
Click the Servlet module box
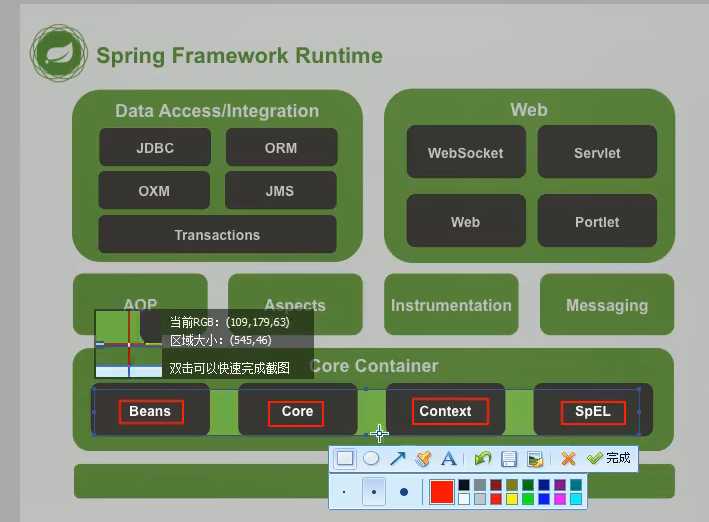pyautogui.click(x=597, y=152)
